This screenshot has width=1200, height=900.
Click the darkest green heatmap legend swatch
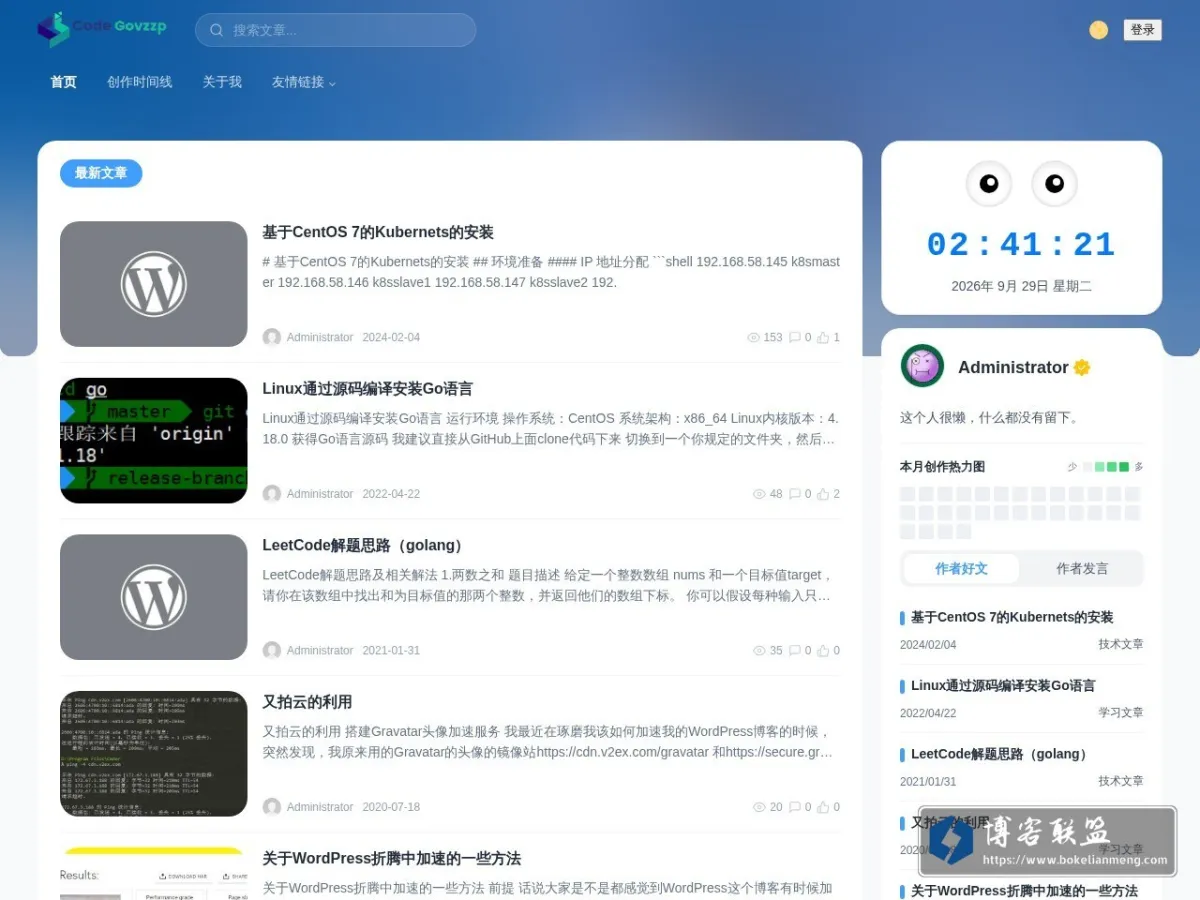point(1124,467)
